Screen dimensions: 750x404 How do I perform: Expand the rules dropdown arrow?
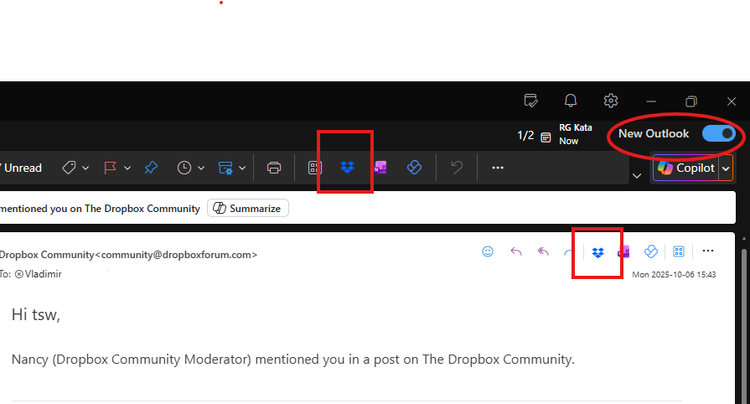coord(242,168)
